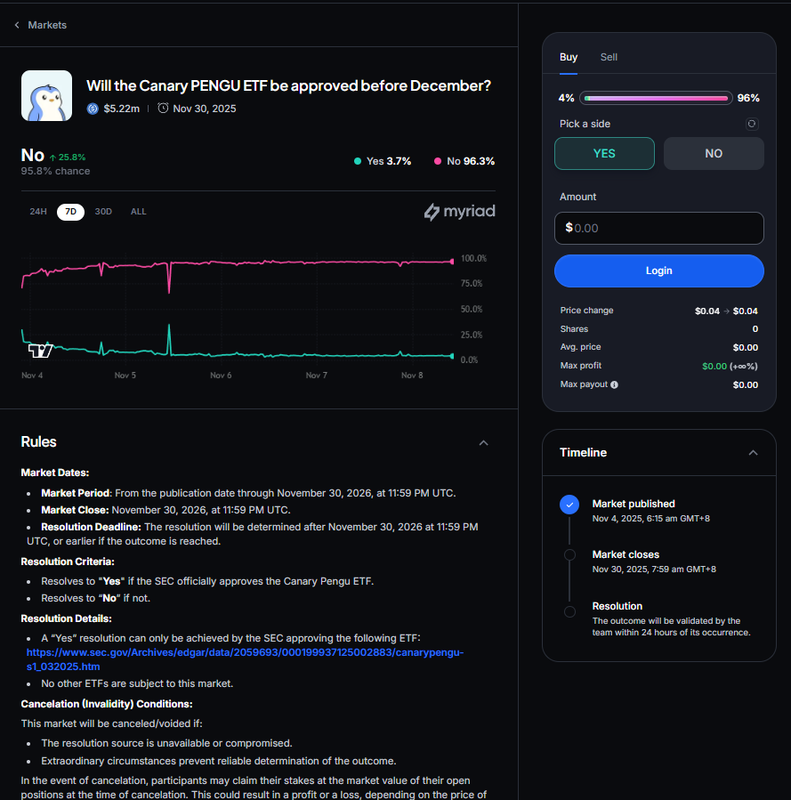Open the Buy tab

(x=568, y=57)
